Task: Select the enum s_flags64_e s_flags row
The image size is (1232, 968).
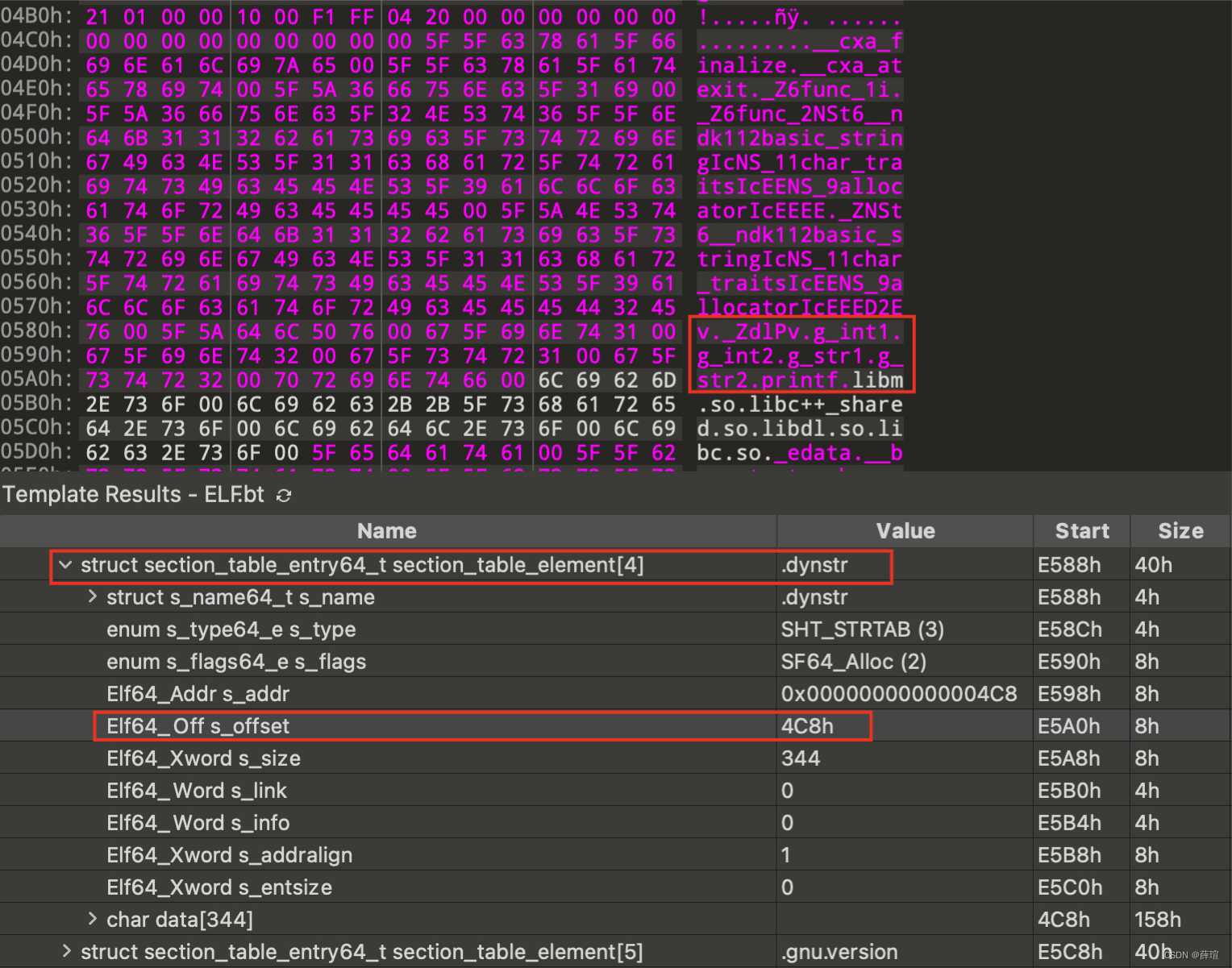Action: point(615,662)
